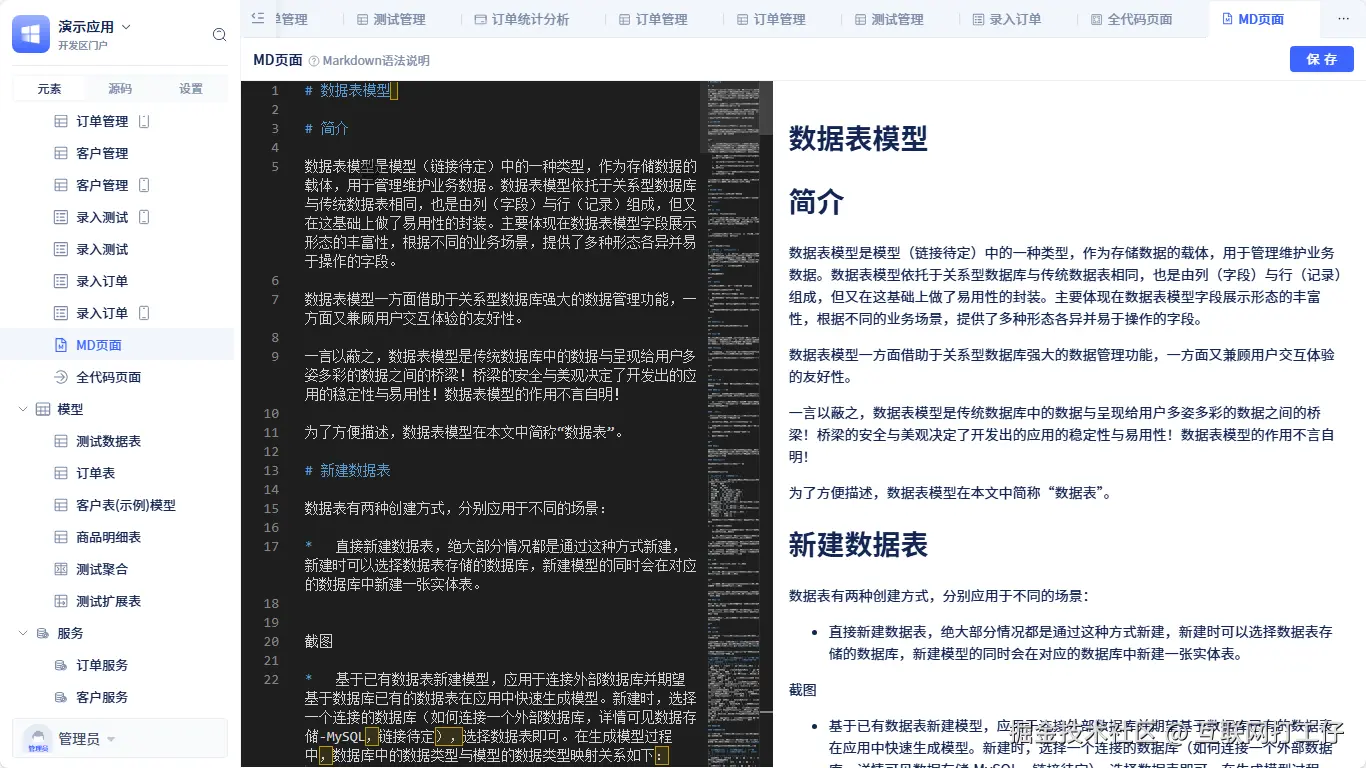Click the mobile icon beside sidebar 录入测试

[144, 217]
